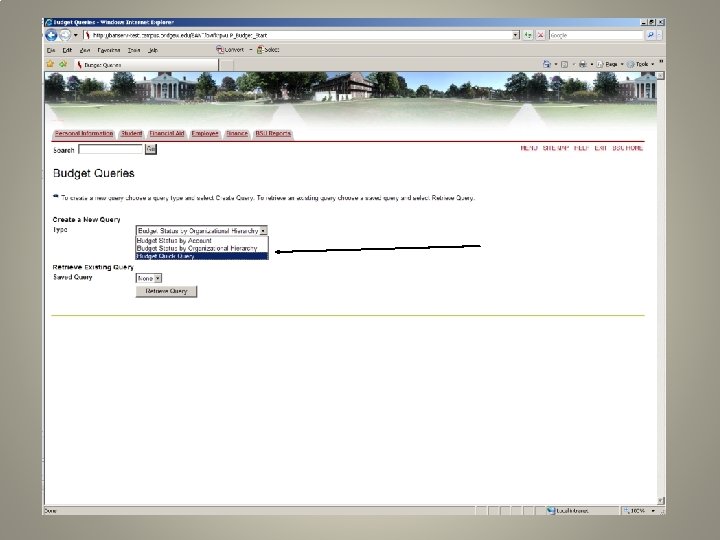Click the browser Back arrow button
The width and height of the screenshot is (720, 540).
click(51, 35)
